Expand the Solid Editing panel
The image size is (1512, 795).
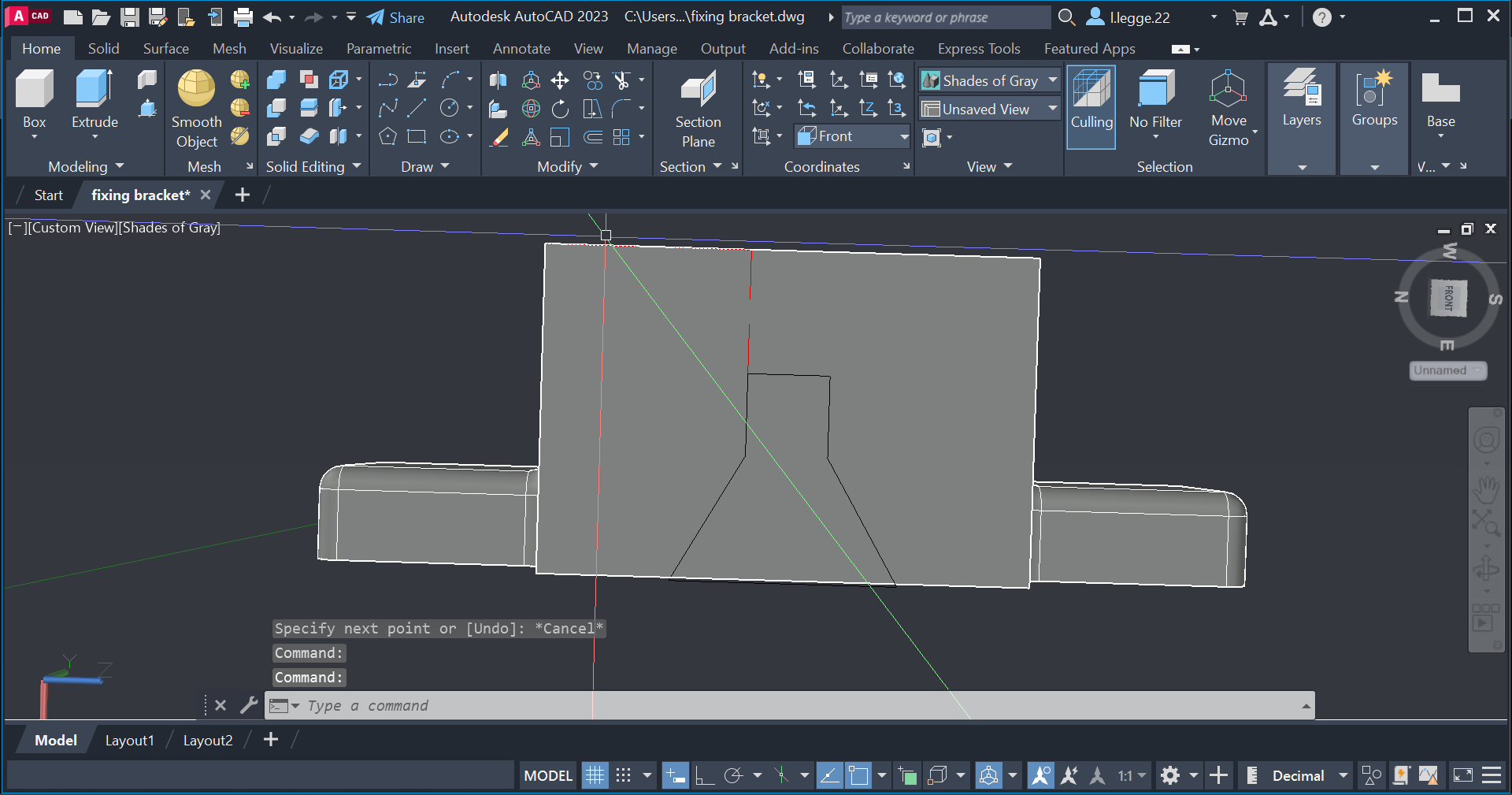pos(313,166)
